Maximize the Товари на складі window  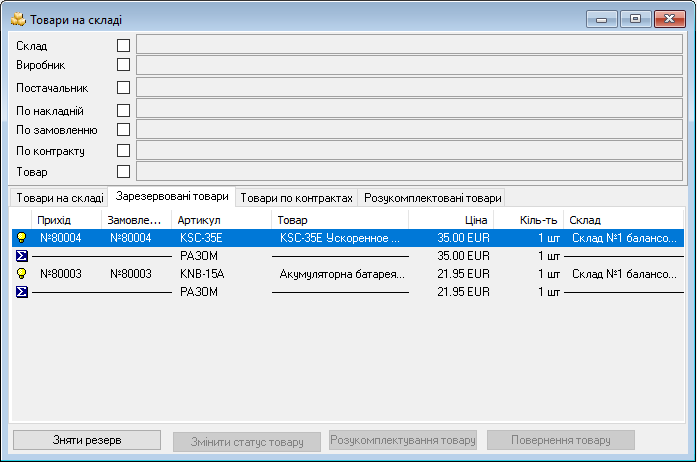pos(635,18)
